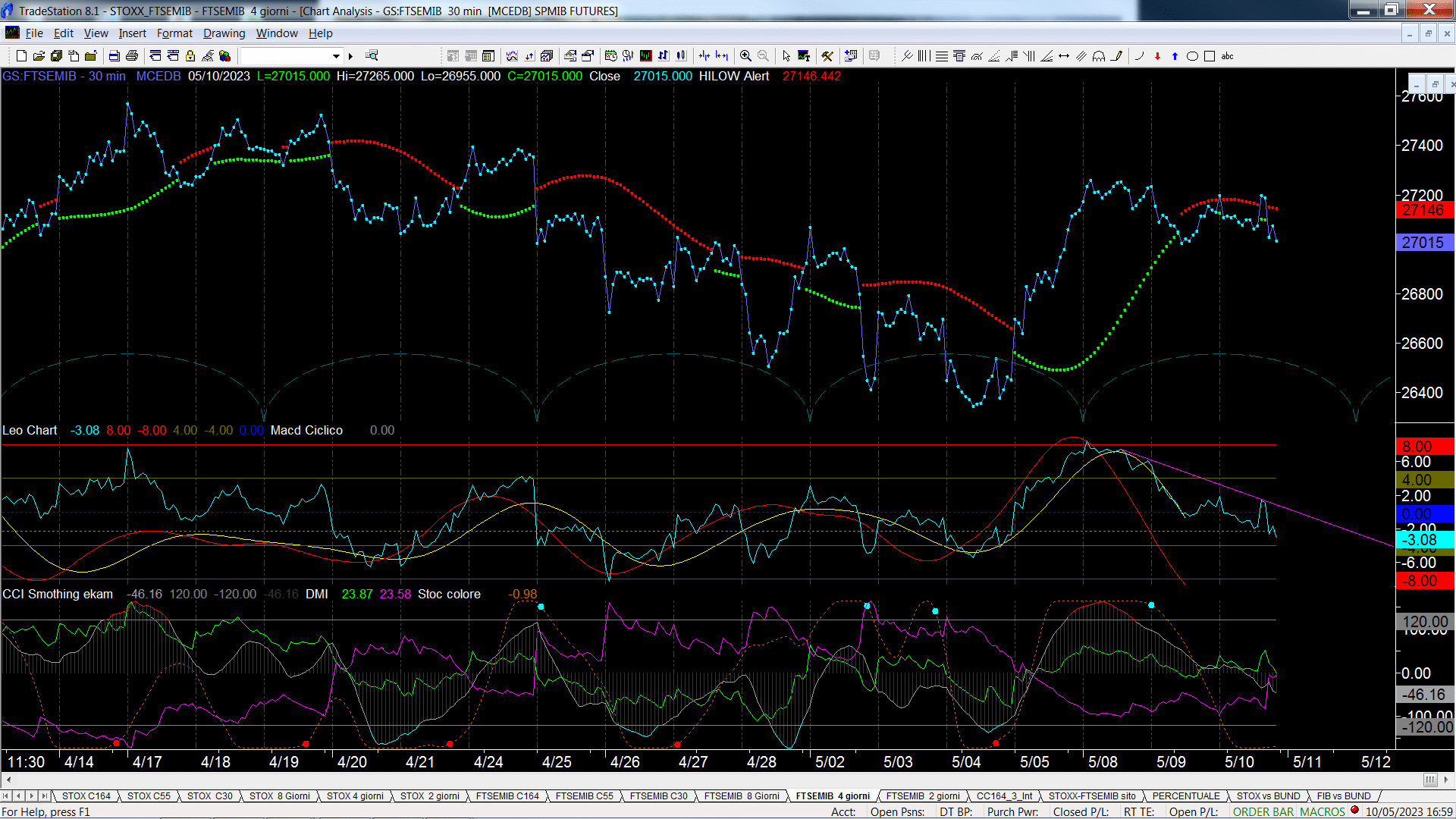Select the arc drawing tool
The image size is (1456, 819).
(1139, 56)
